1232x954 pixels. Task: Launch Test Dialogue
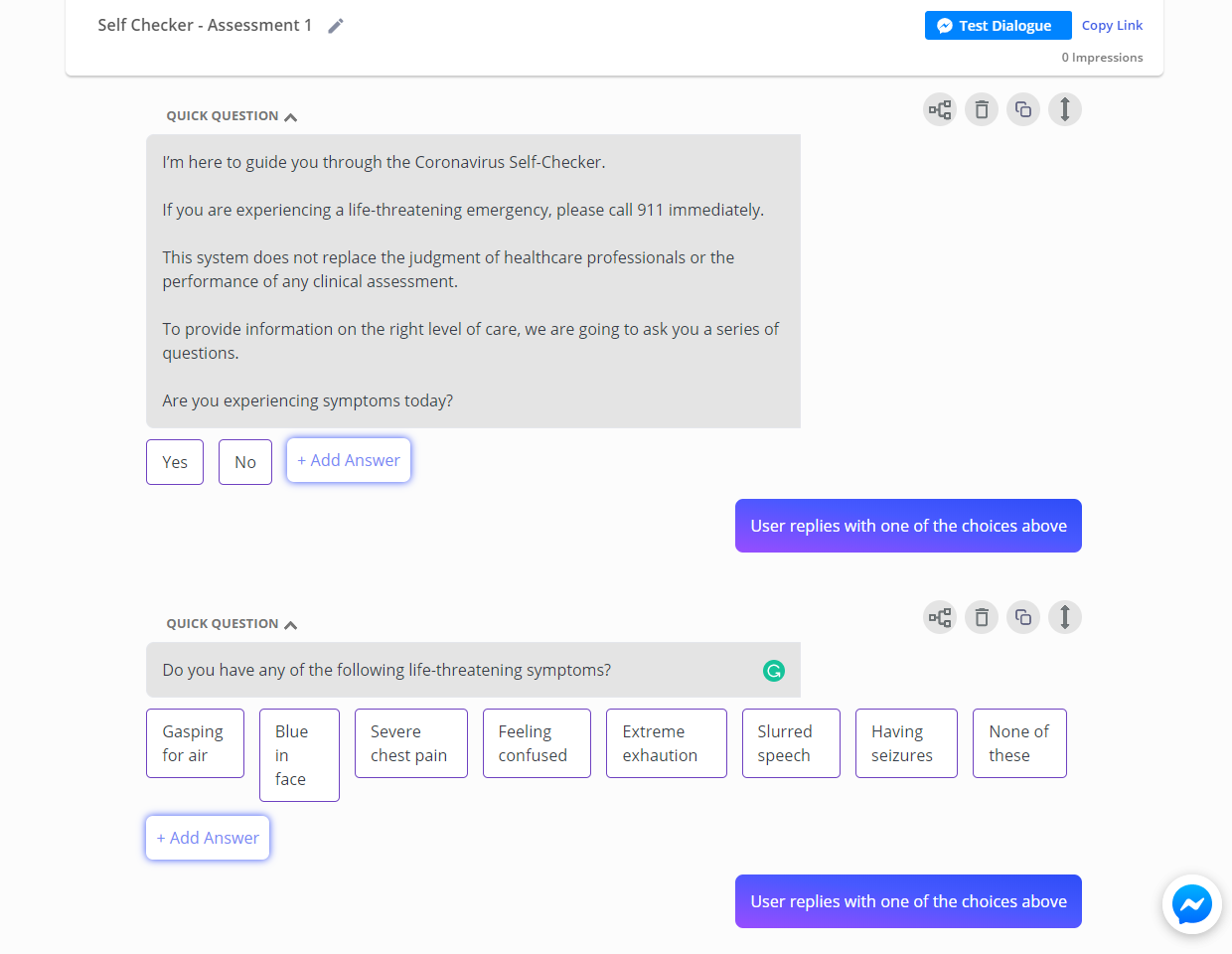[x=998, y=25]
